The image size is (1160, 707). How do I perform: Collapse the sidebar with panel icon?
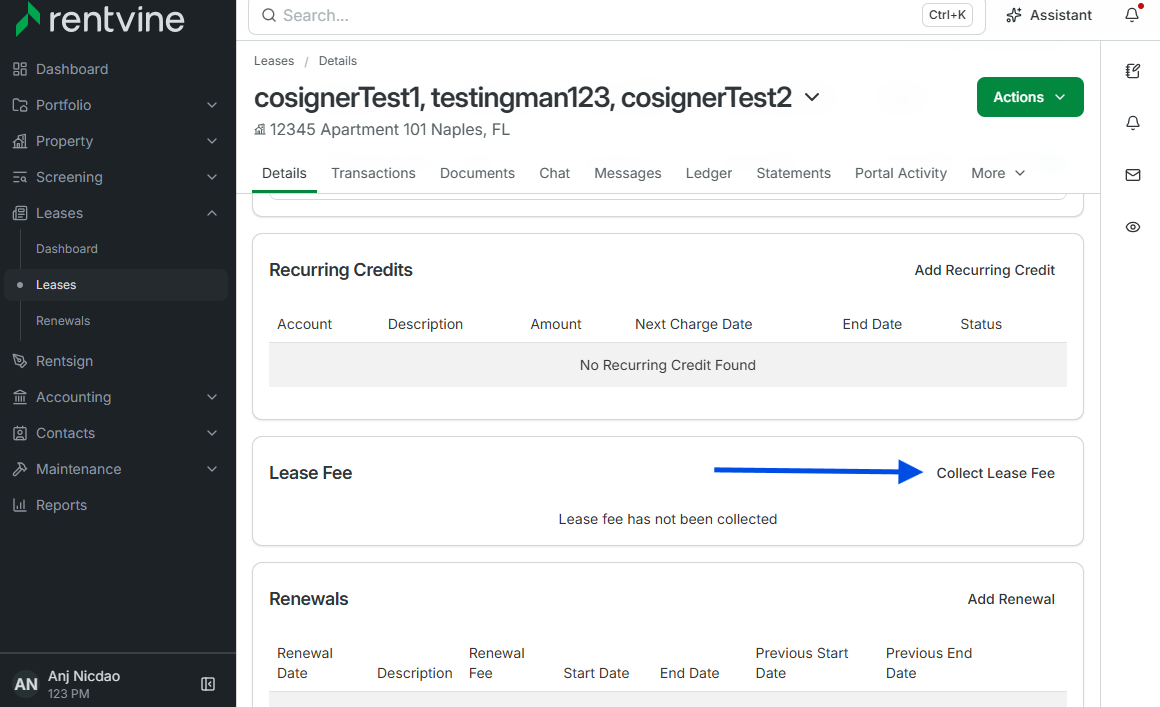coord(208,684)
